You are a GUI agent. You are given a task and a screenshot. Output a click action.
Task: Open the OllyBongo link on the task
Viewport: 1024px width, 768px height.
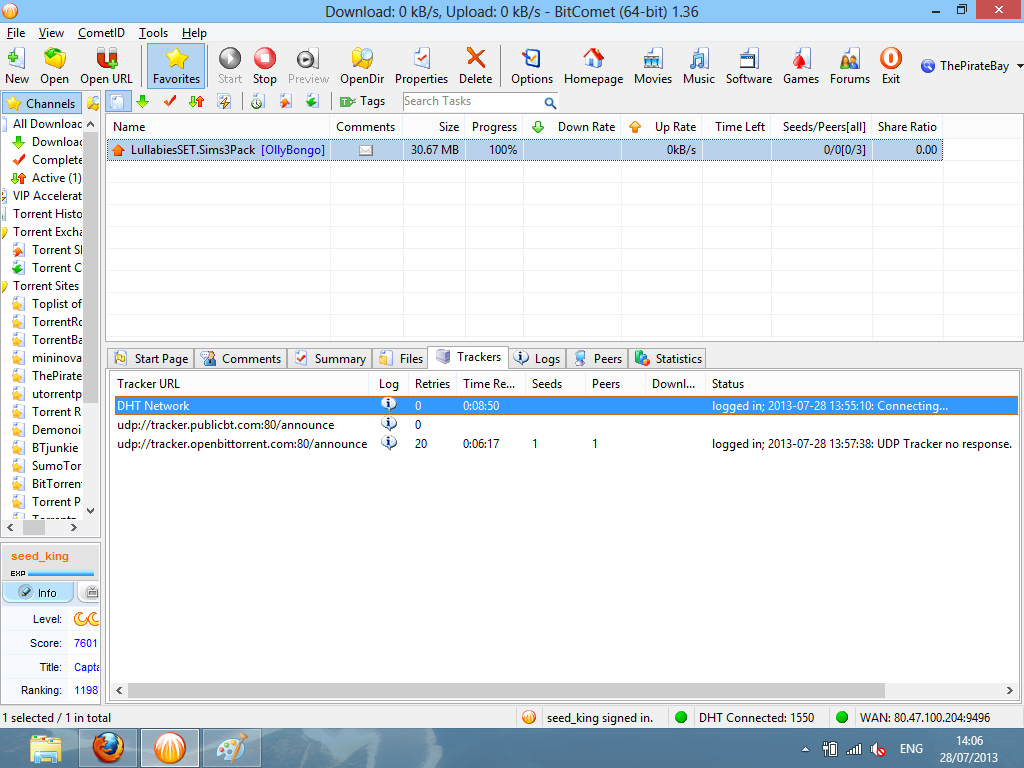pyautogui.click(x=293, y=150)
